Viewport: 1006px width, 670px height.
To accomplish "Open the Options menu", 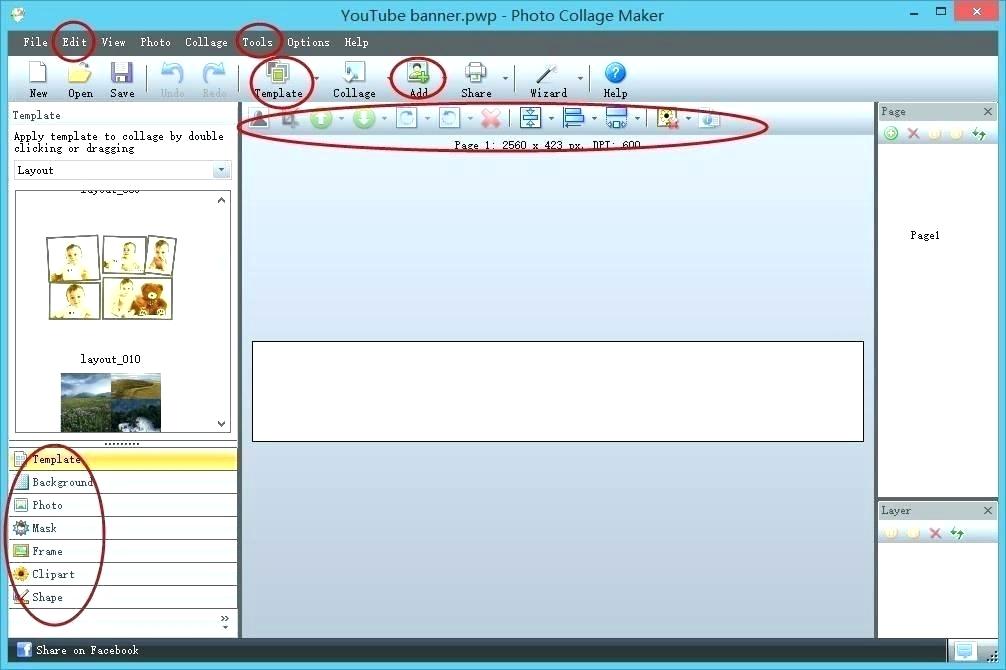I will click(308, 42).
